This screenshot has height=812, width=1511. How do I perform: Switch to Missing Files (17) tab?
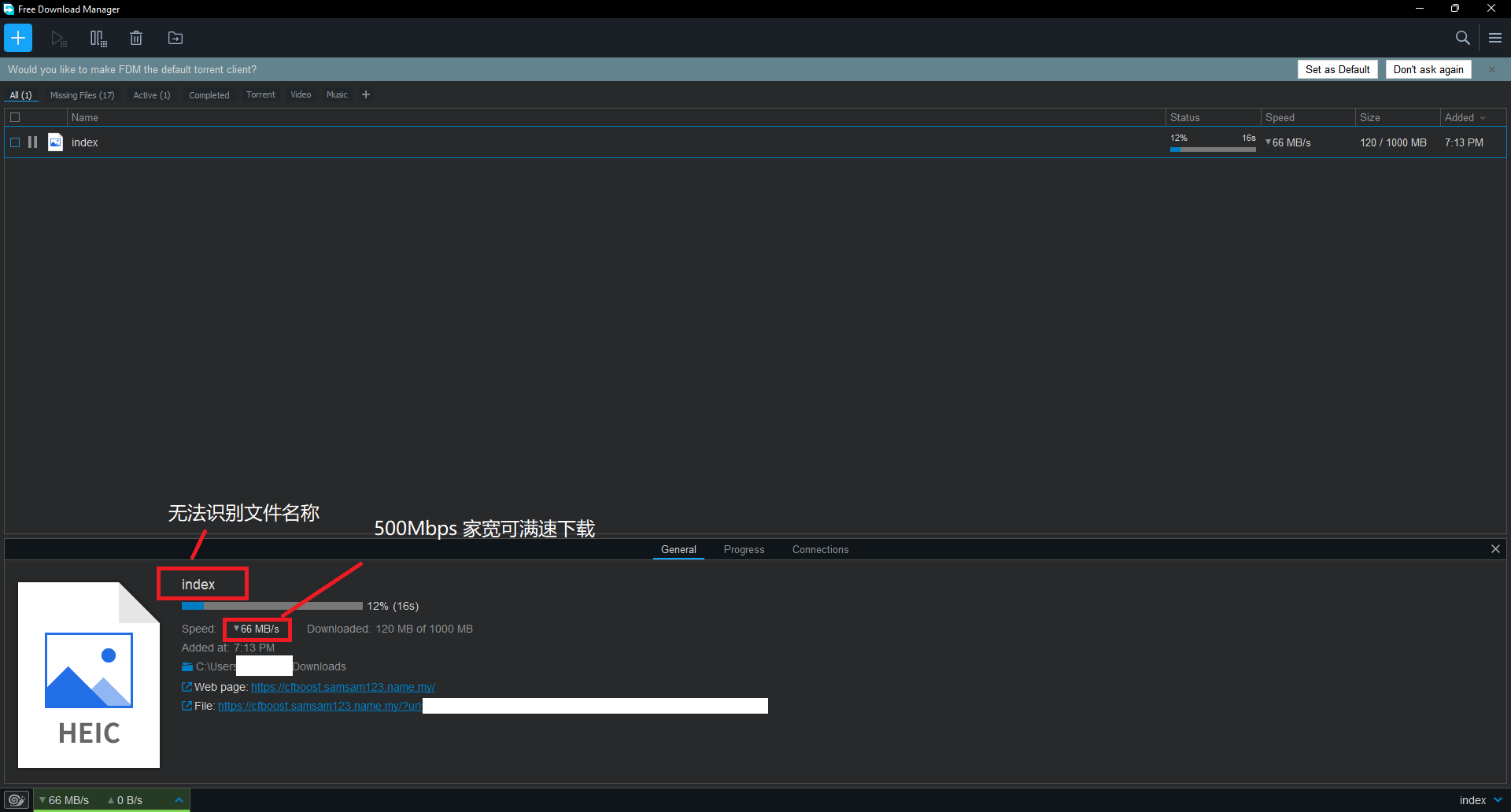[83, 95]
